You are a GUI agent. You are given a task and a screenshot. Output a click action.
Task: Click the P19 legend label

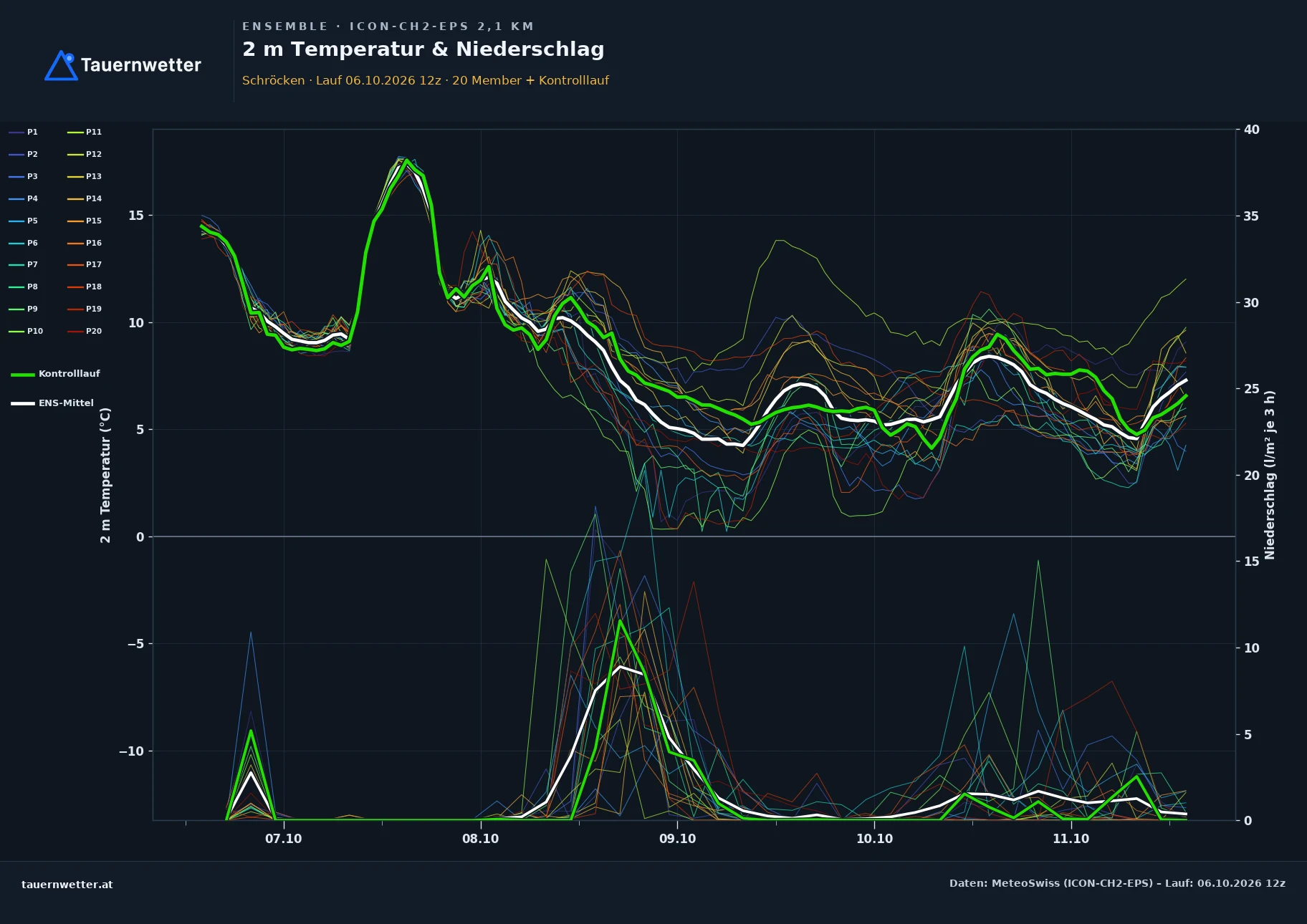85,309
